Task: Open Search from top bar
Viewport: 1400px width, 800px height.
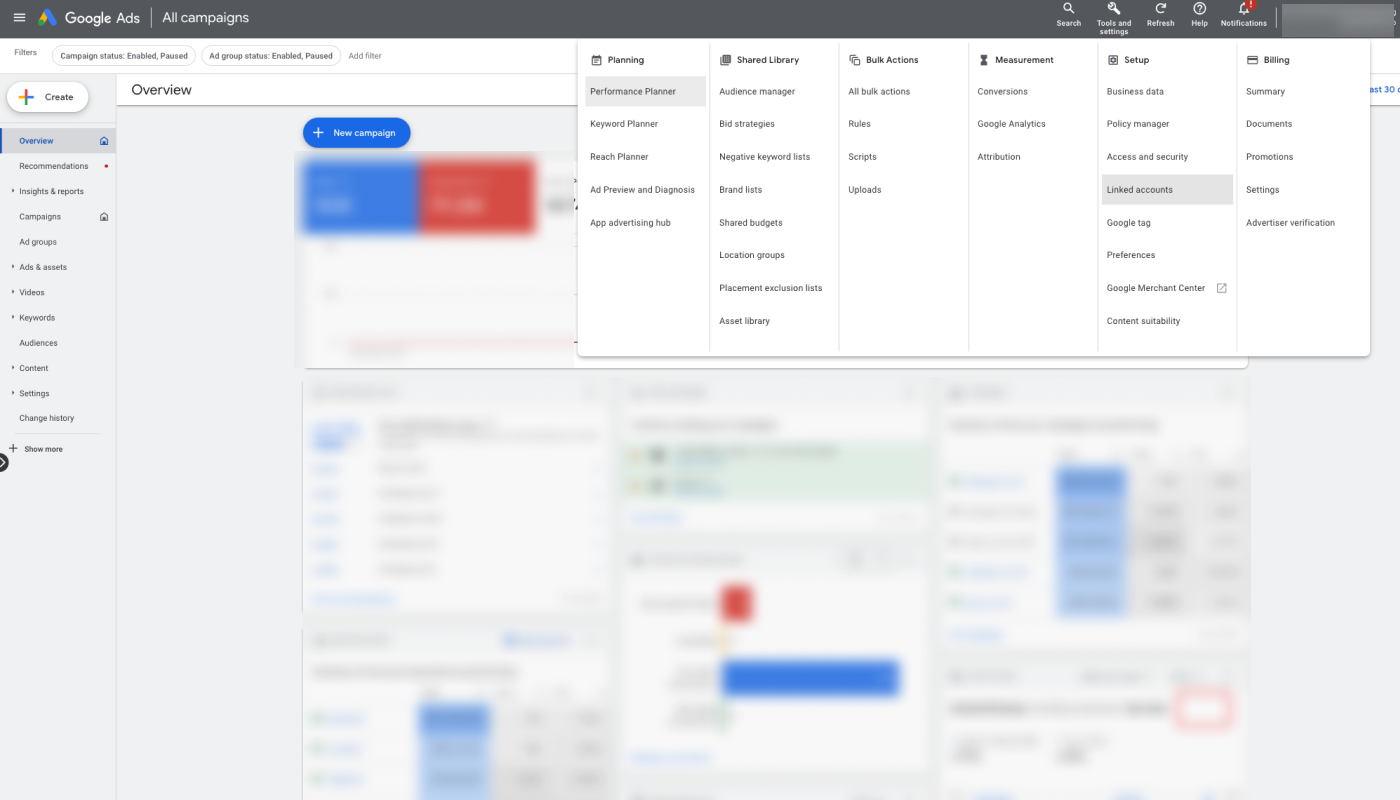Action: tap(1069, 15)
